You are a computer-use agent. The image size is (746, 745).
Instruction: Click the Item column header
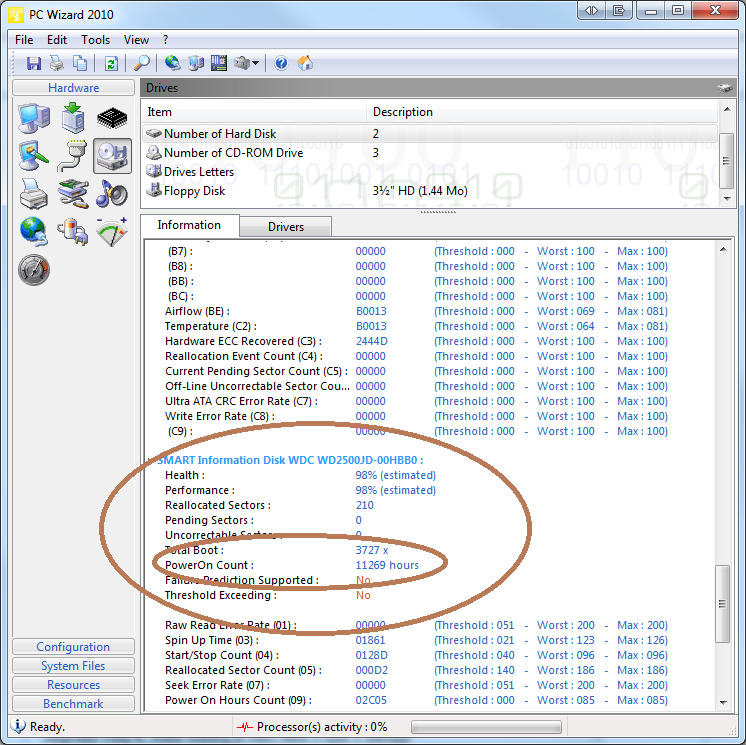pyautogui.click(x=254, y=112)
